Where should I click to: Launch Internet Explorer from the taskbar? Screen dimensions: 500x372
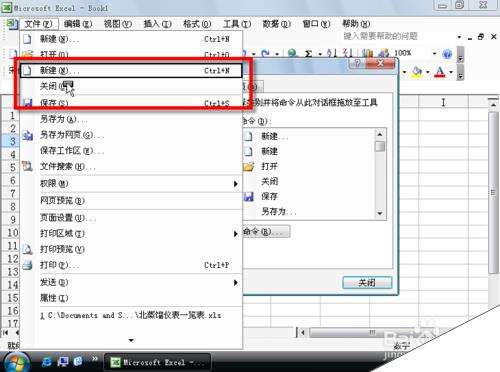47,362
